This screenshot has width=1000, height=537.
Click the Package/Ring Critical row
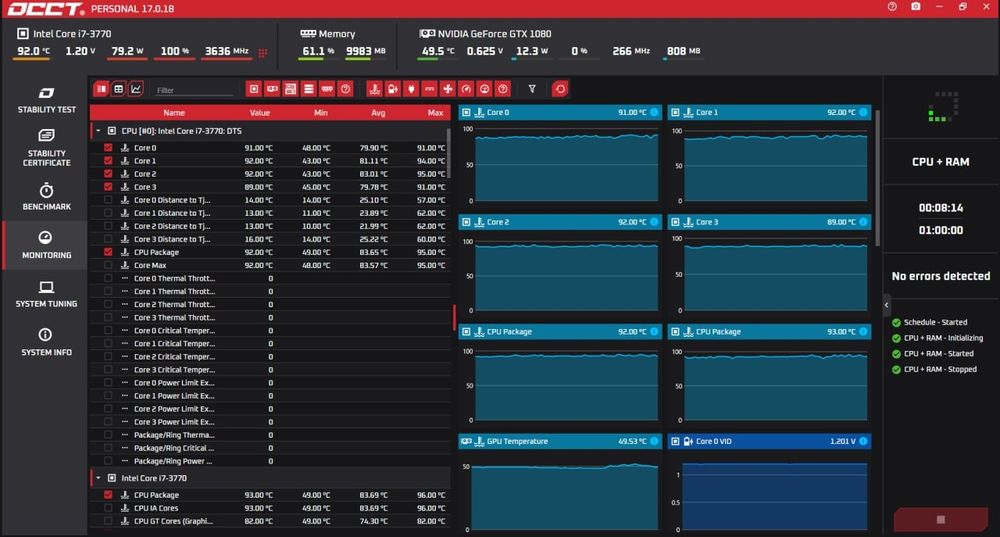pyautogui.click(x=270, y=448)
